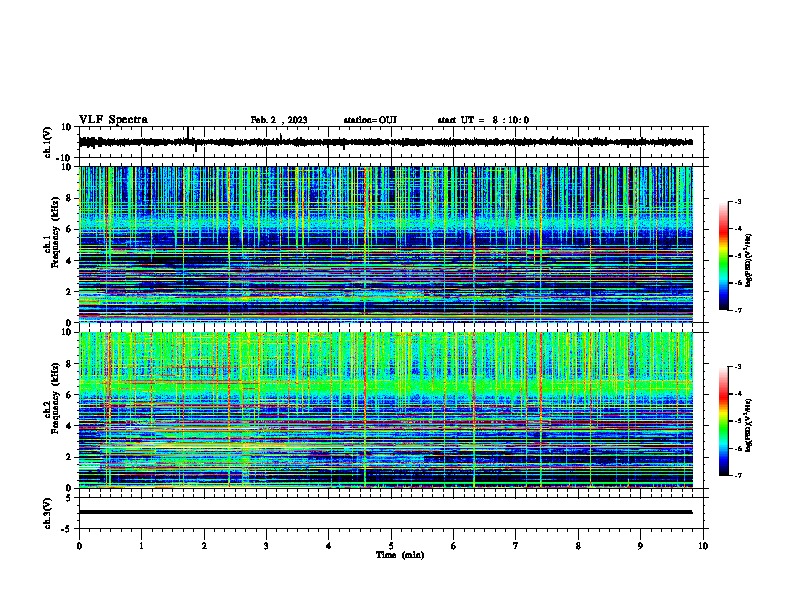Click the time-axis tick label "4"
The width and height of the screenshot is (792, 612).
(x=329, y=546)
